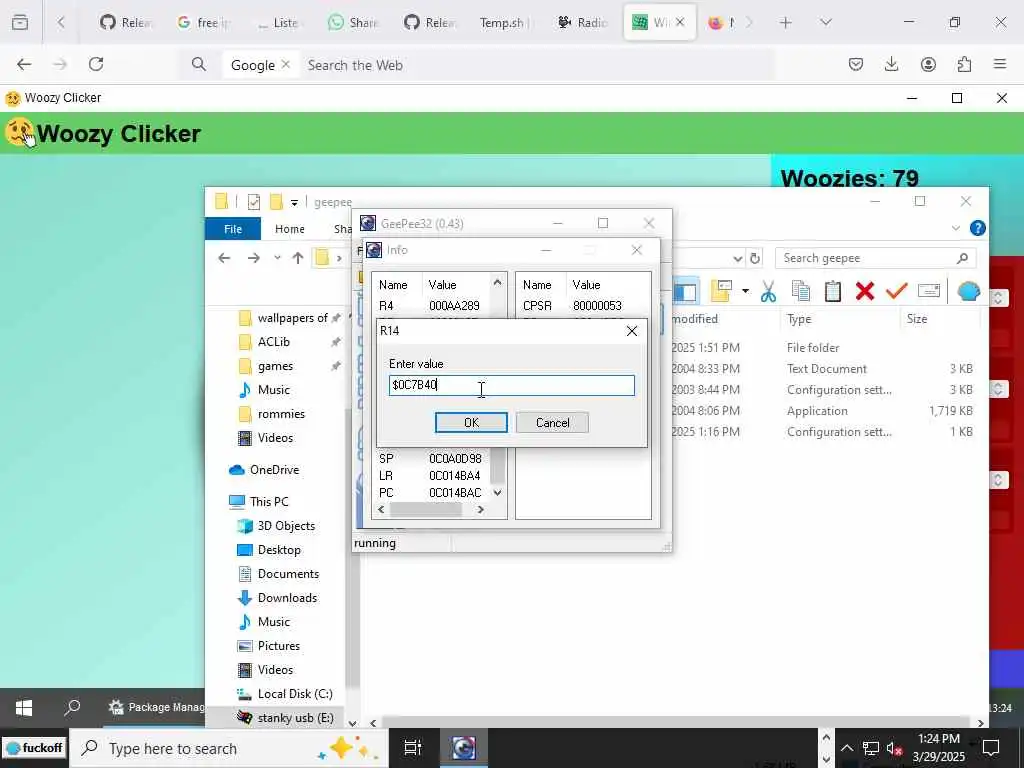Go forward in File Explorer
Viewport: 1024px width, 768px height.
(253, 258)
